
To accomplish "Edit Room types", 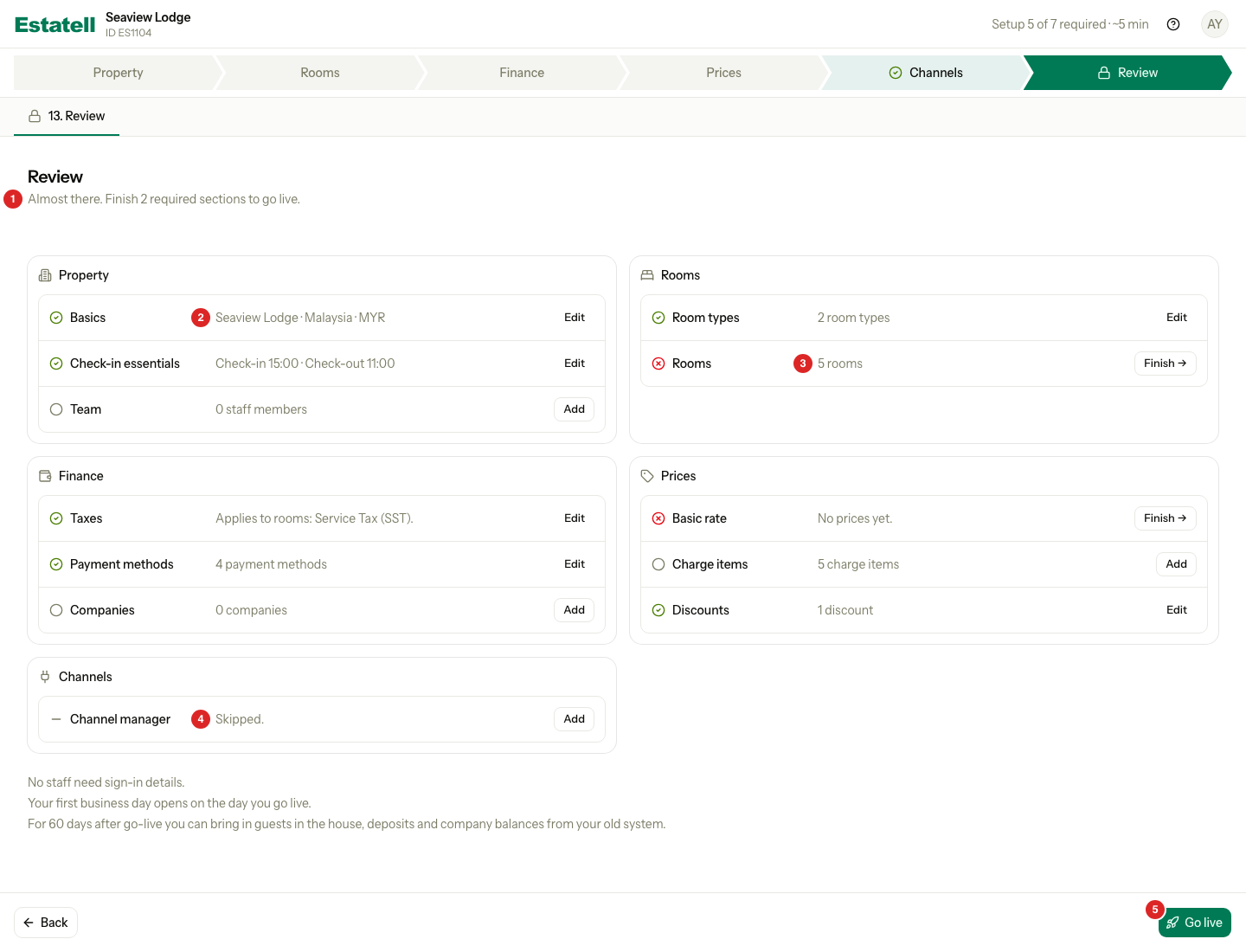I will click(1177, 318).
